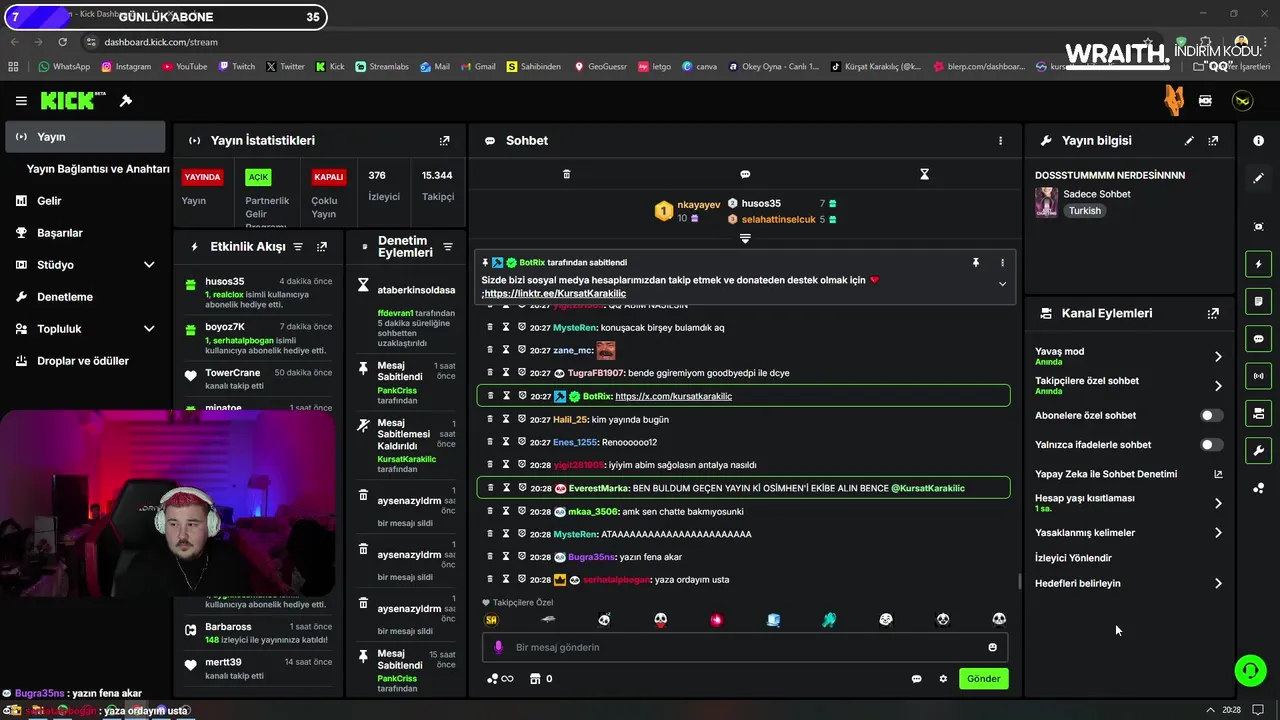Unpin the BotRix pinned message
Viewport: 1280px width, 720px height.
975,262
